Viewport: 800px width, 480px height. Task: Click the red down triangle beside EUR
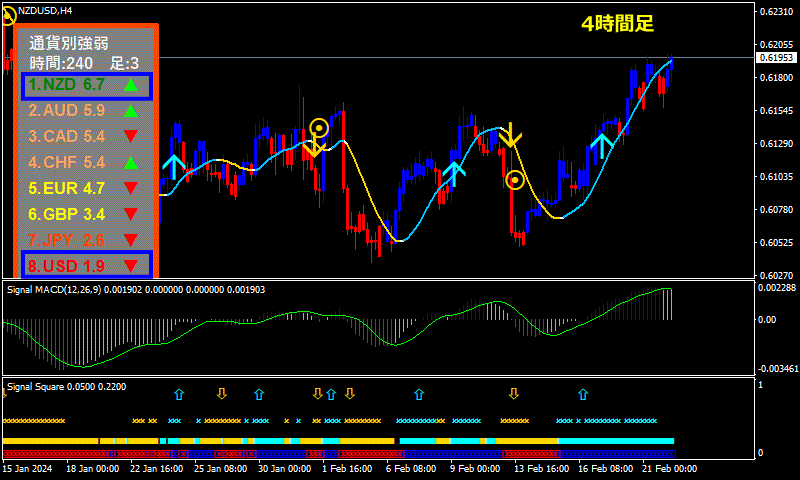131,188
